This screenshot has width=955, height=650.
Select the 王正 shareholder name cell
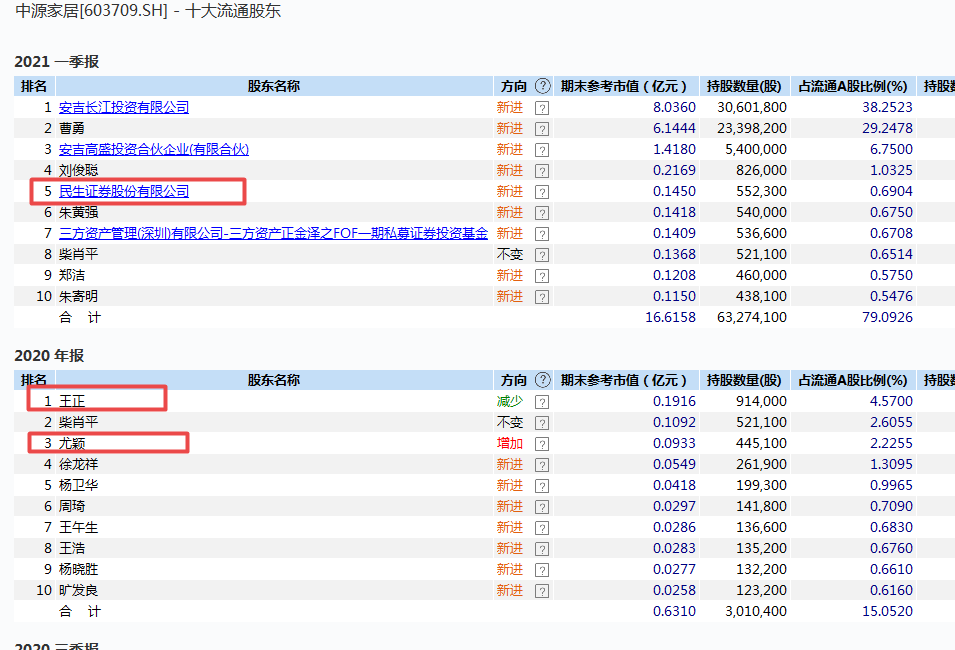(72, 402)
